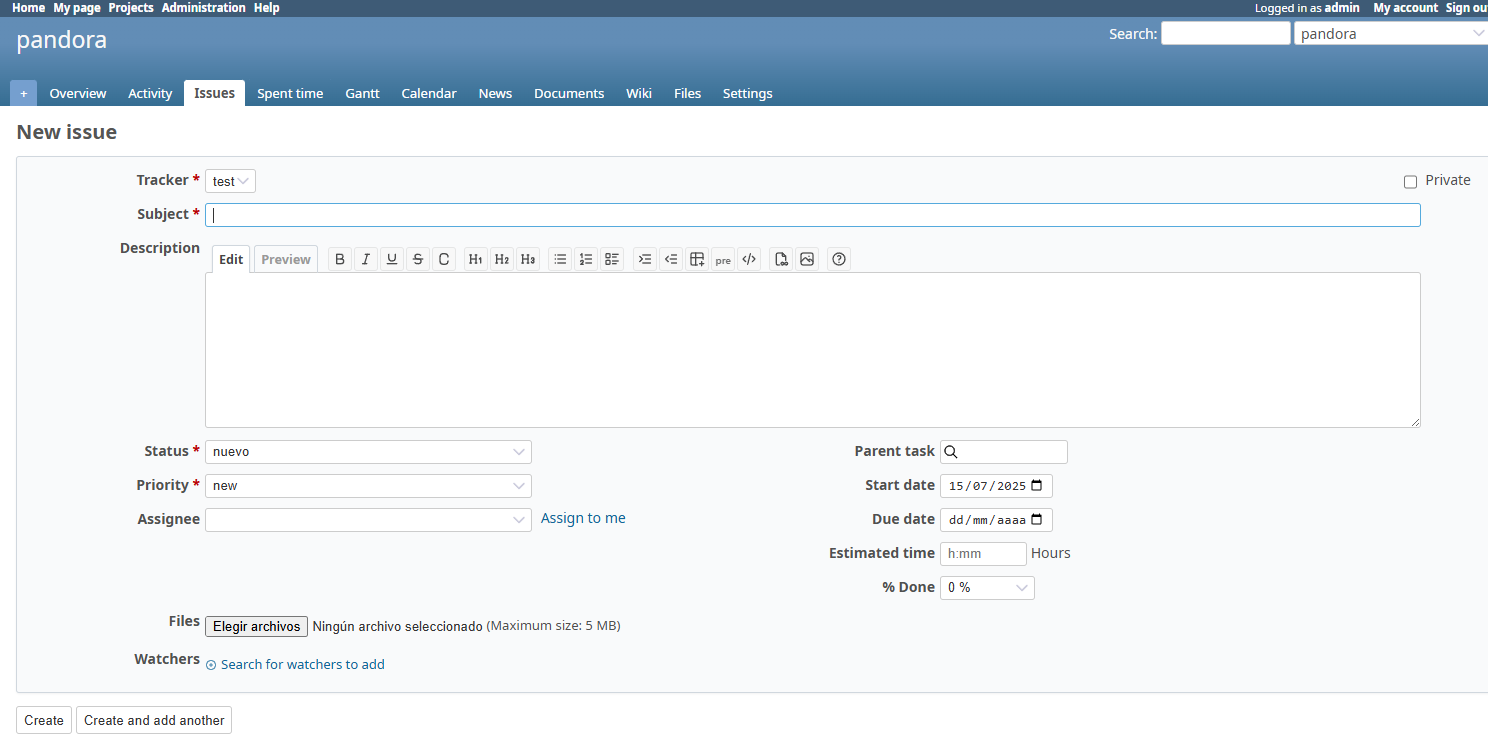This screenshot has height=749, width=1488.
Task: Underline the selected description text
Action: pyautogui.click(x=392, y=259)
